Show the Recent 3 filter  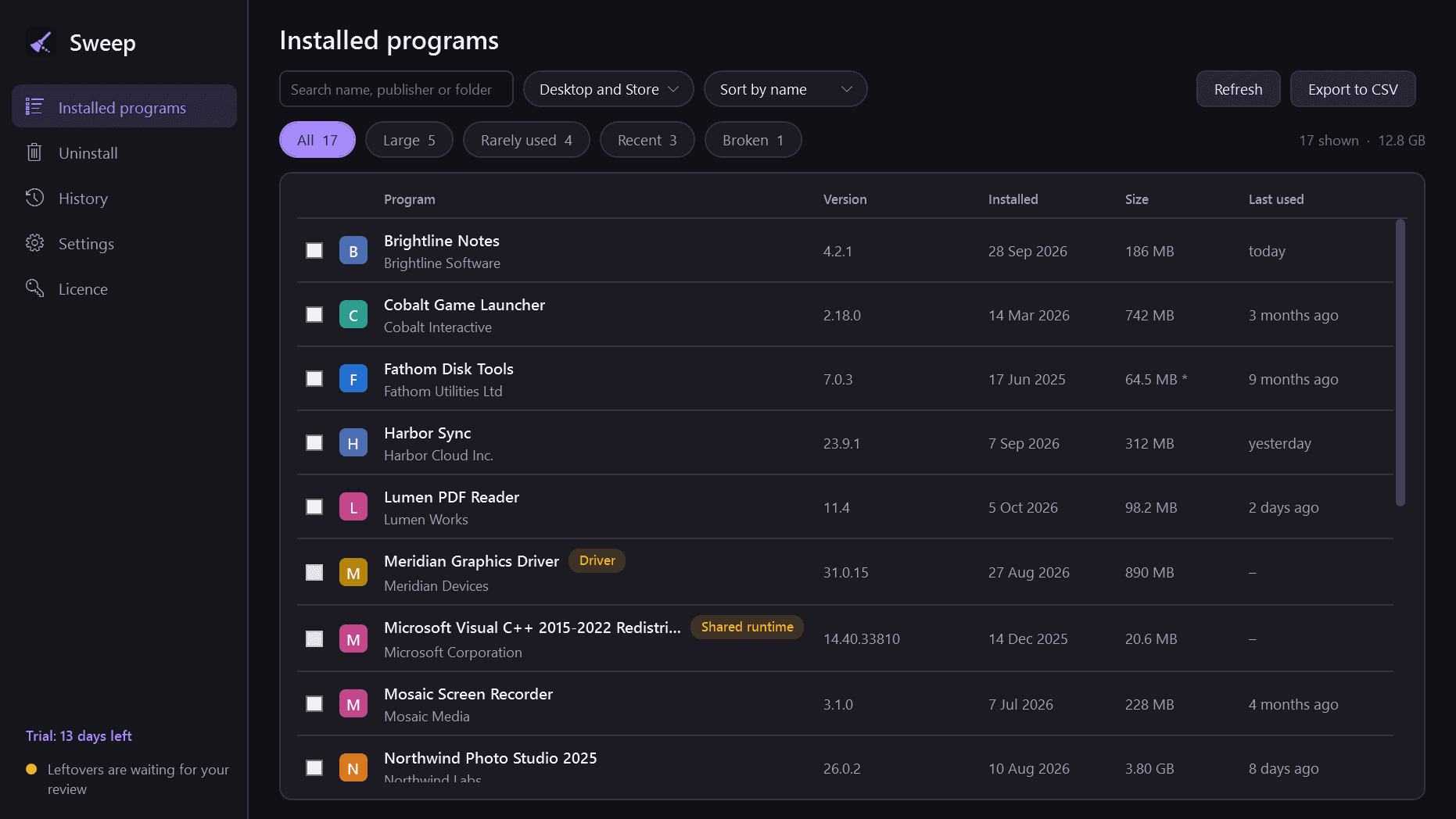click(x=647, y=140)
